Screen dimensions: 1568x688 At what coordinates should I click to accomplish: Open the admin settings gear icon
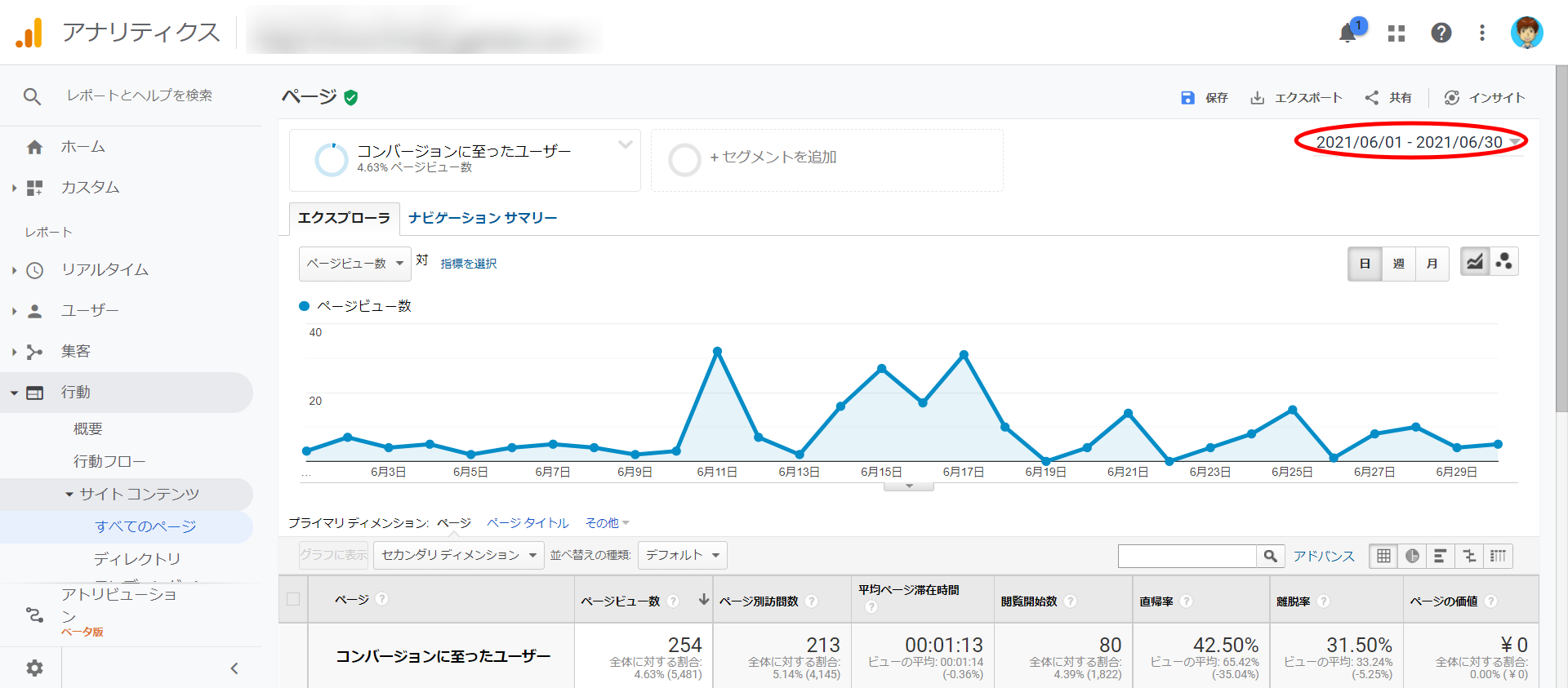coord(34,668)
